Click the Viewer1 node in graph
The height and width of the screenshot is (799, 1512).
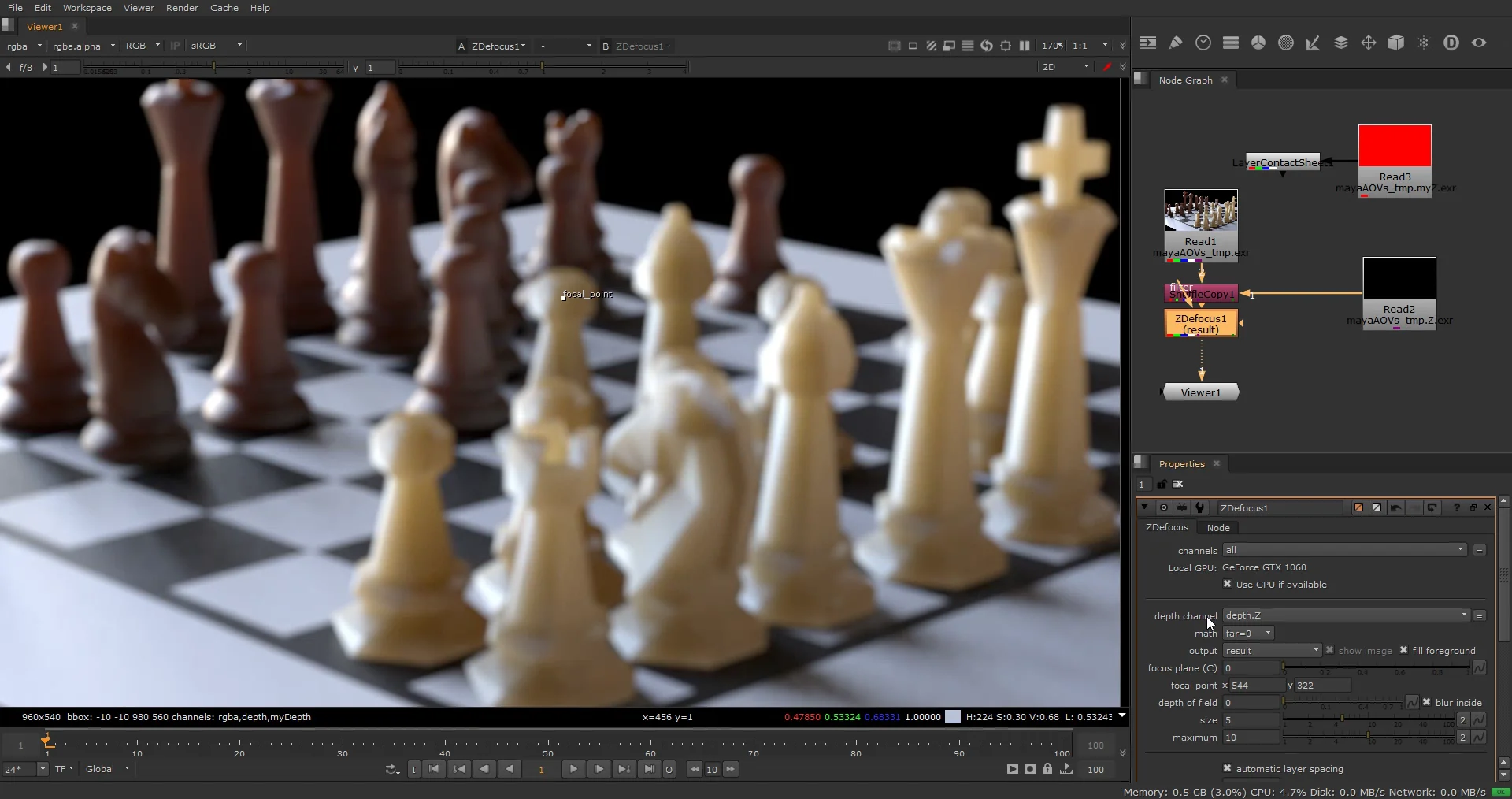click(1200, 392)
